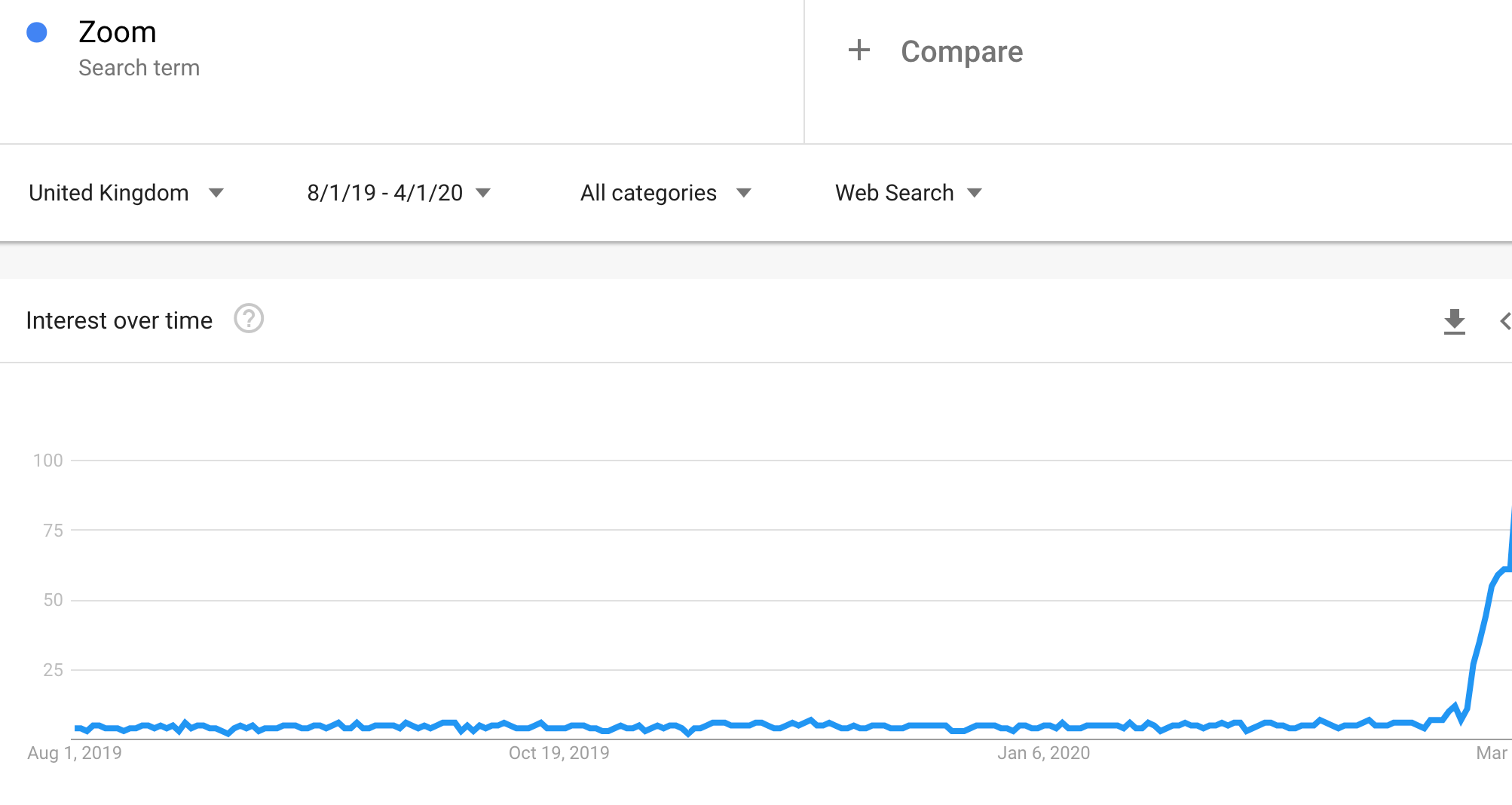This screenshot has height=805, width=1512.
Task: Click the 'Search term' subtitle under Zoom
Action: 139,68
